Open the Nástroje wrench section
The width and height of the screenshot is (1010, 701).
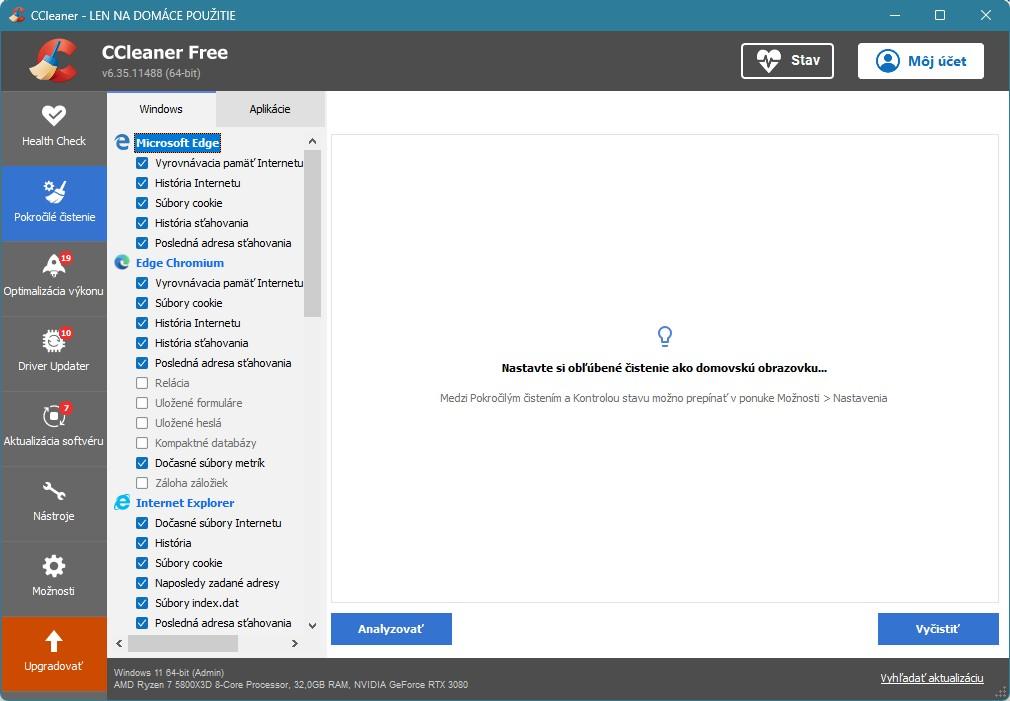point(53,503)
